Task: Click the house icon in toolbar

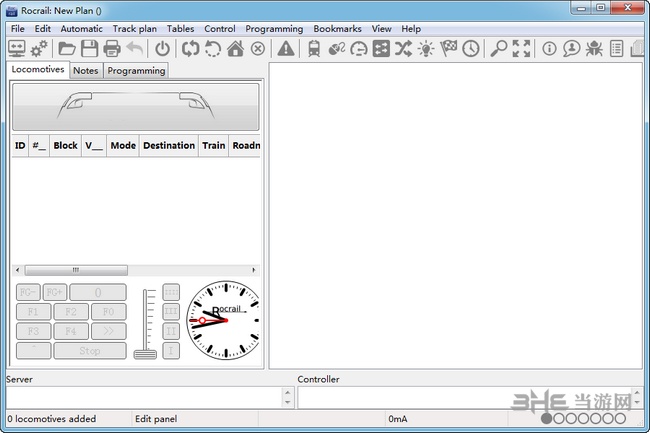Action: [x=235, y=48]
